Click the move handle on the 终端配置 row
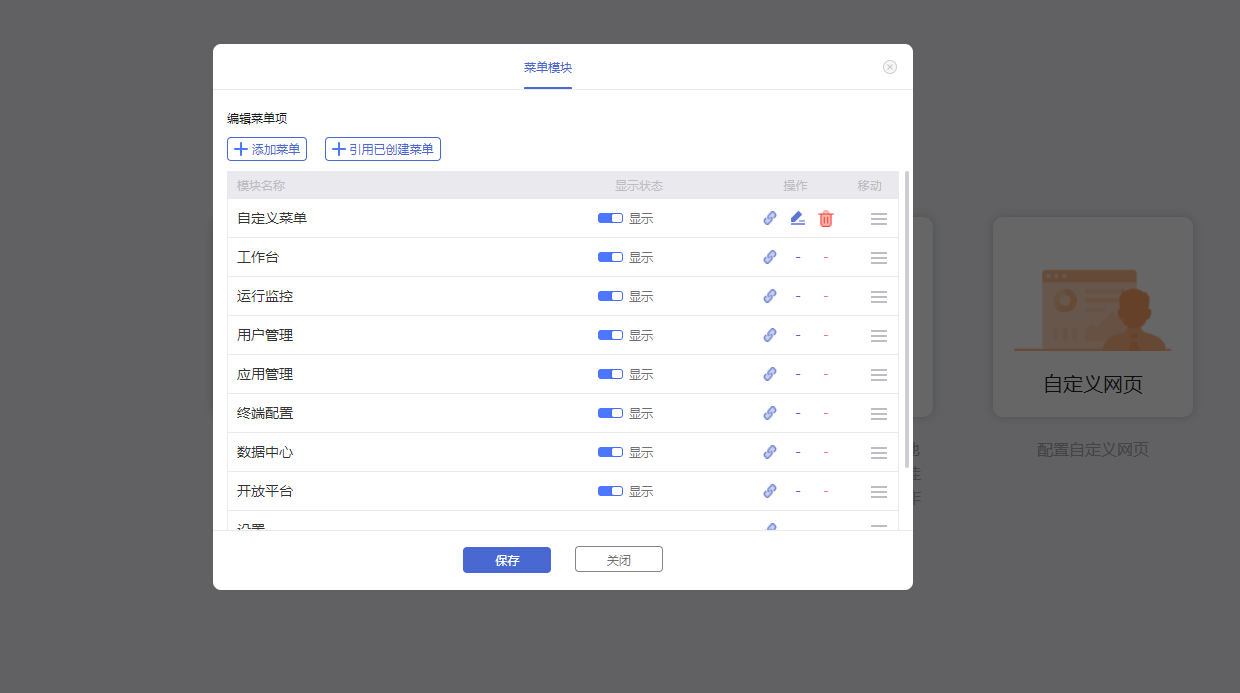Viewport: 1240px width, 693px height. pos(879,414)
